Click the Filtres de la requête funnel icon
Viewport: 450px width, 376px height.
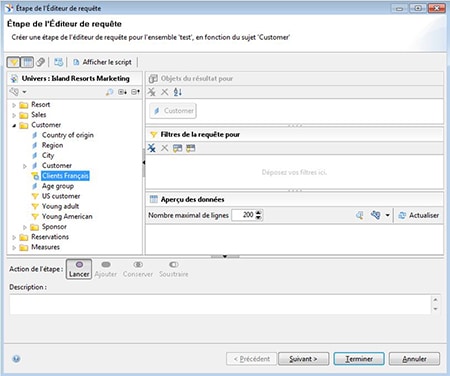click(x=153, y=134)
